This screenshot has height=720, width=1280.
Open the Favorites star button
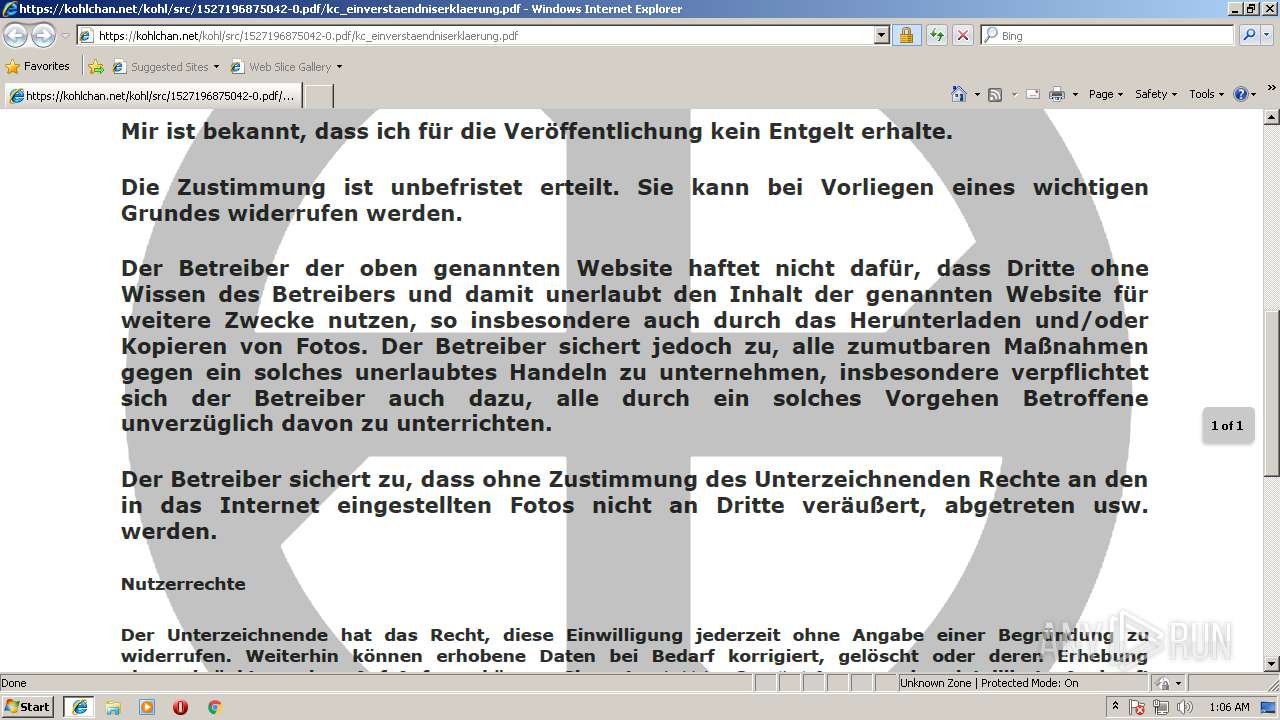tap(38, 67)
